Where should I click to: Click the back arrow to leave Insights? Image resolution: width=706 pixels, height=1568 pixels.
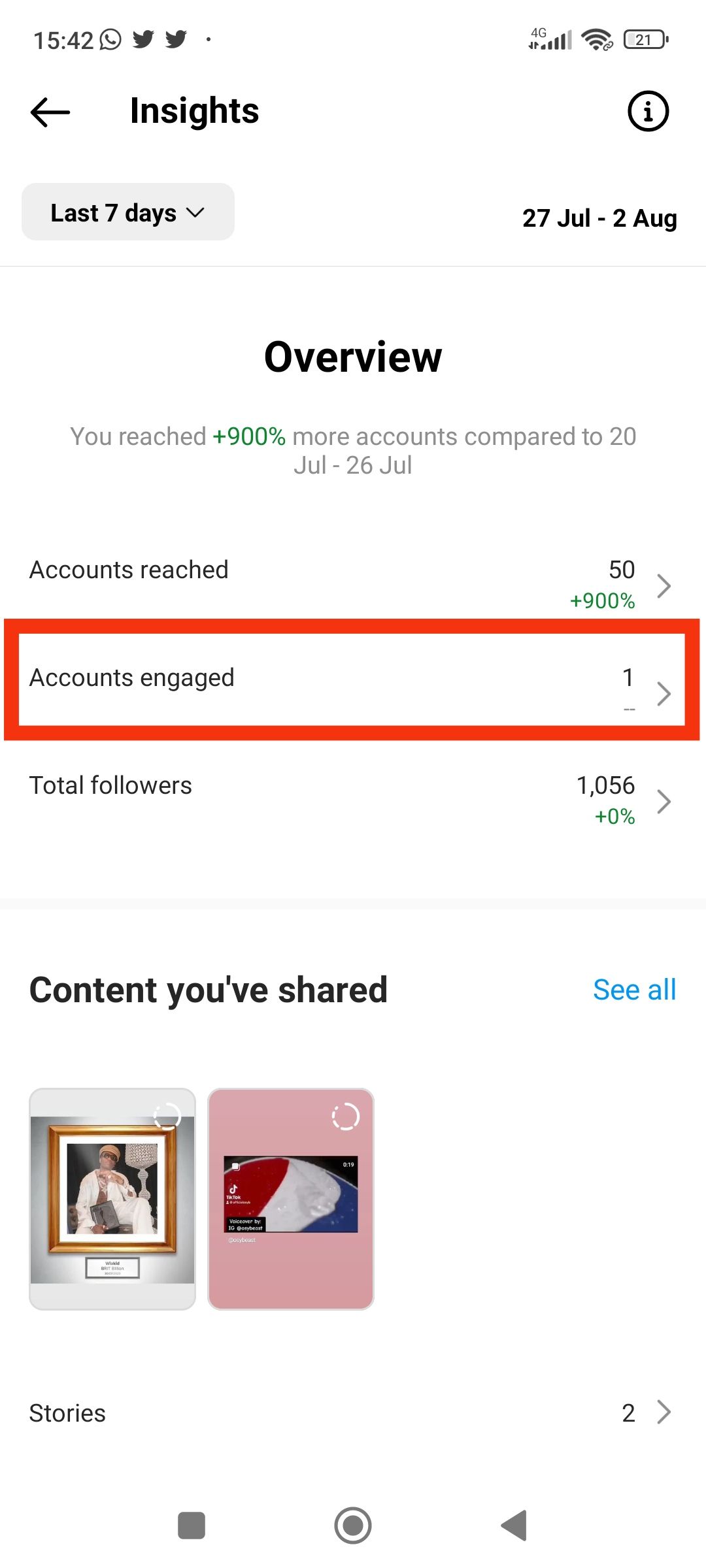[49, 111]
